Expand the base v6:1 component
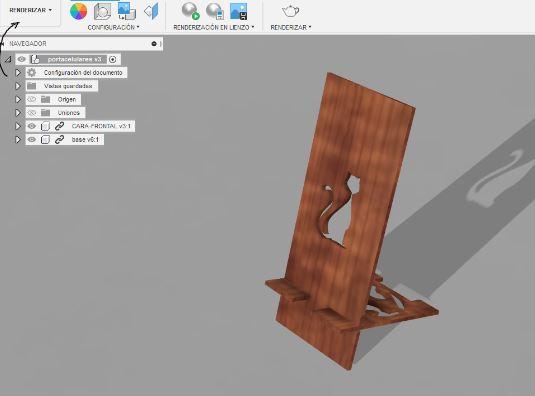The height and width of the screenshot is (396, 535). tap(18, 140)
